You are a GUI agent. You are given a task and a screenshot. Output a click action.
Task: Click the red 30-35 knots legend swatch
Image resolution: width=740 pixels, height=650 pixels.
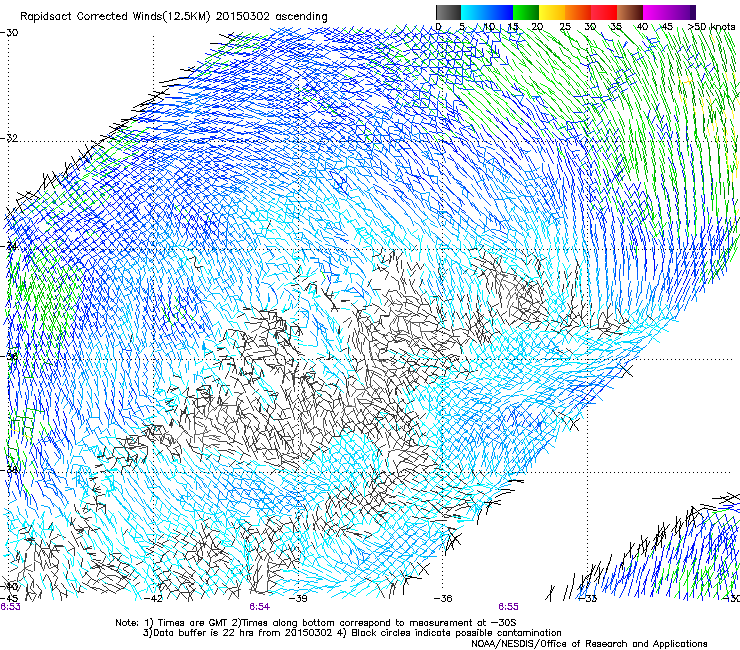pyautogui.click(x=604, y=12)
